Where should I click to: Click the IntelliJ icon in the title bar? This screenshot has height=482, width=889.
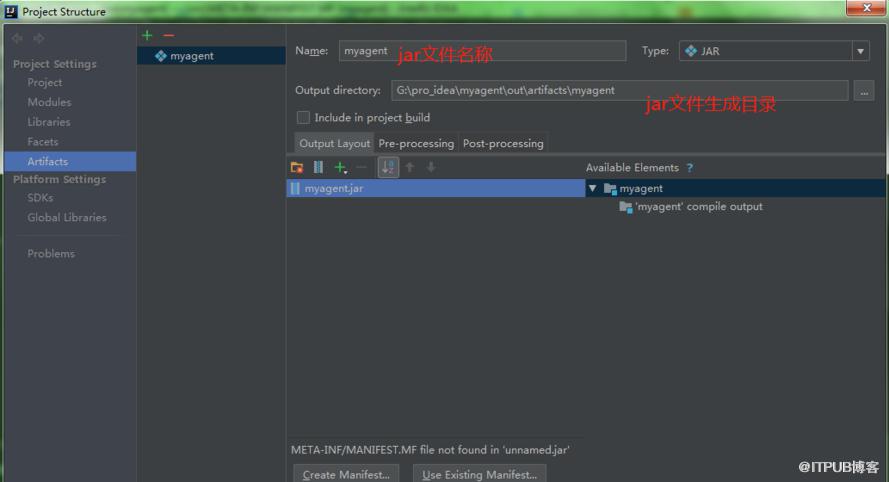pyautogui.click(x=11, y=11)
